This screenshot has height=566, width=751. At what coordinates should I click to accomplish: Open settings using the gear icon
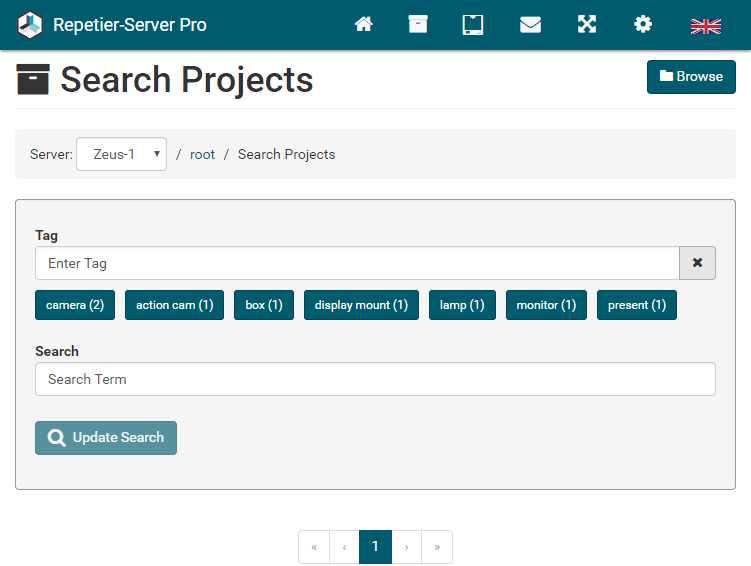pyautogui.click(x=643, y=25)
